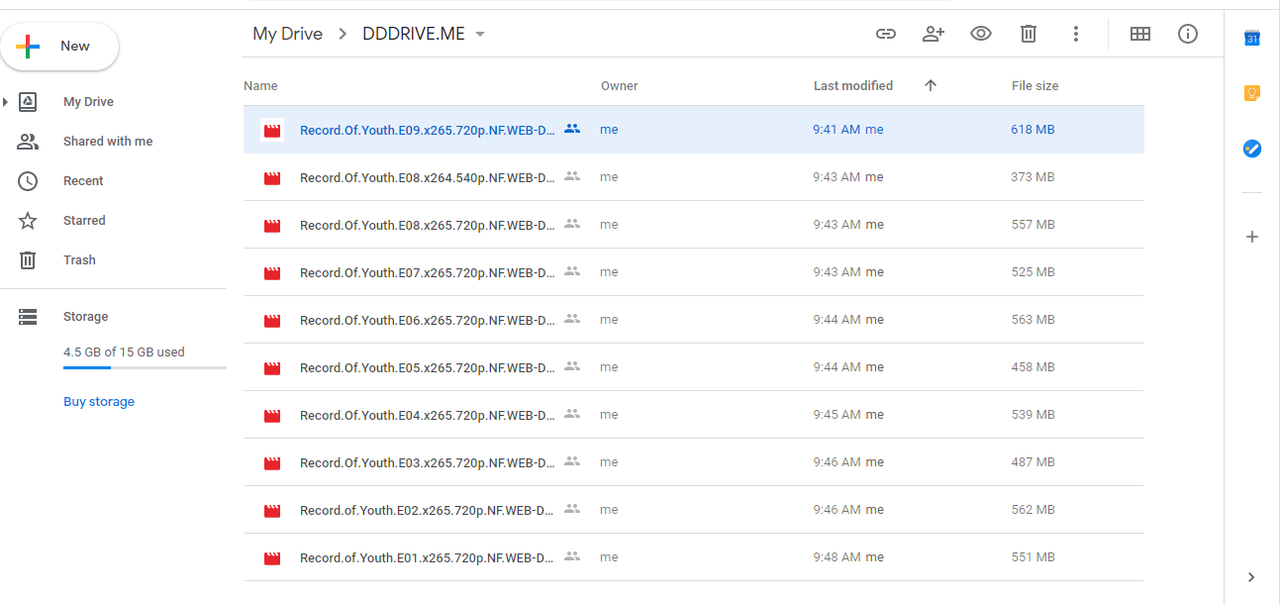The width and height of the screenshot is (1280, 605).
Task: Select file Record.Of.Youth.E05.x265.720p
Action: coord(693,367)
